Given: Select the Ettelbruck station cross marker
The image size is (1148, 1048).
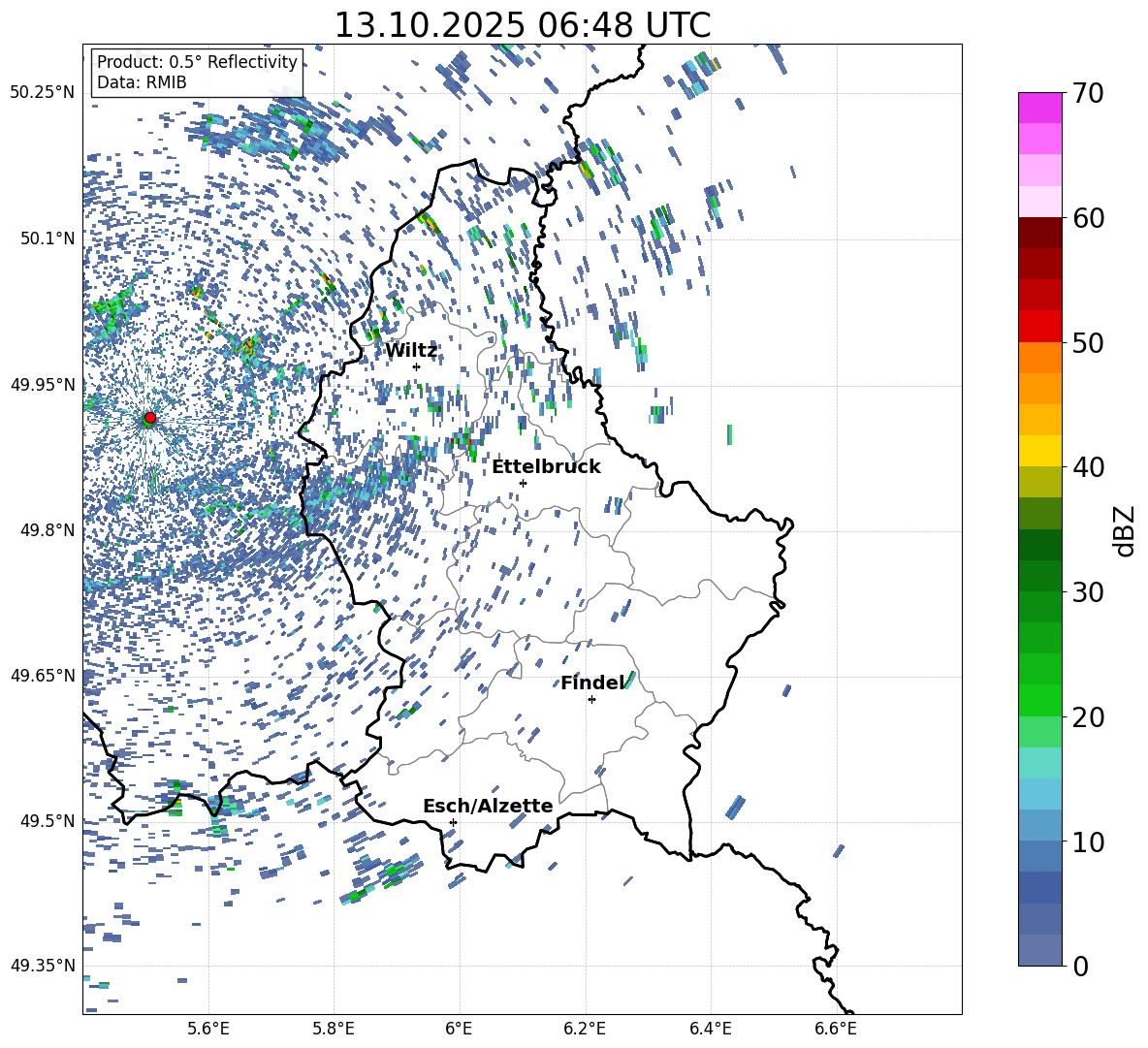Looking at the screenshot, I should (x=523, y=483).
